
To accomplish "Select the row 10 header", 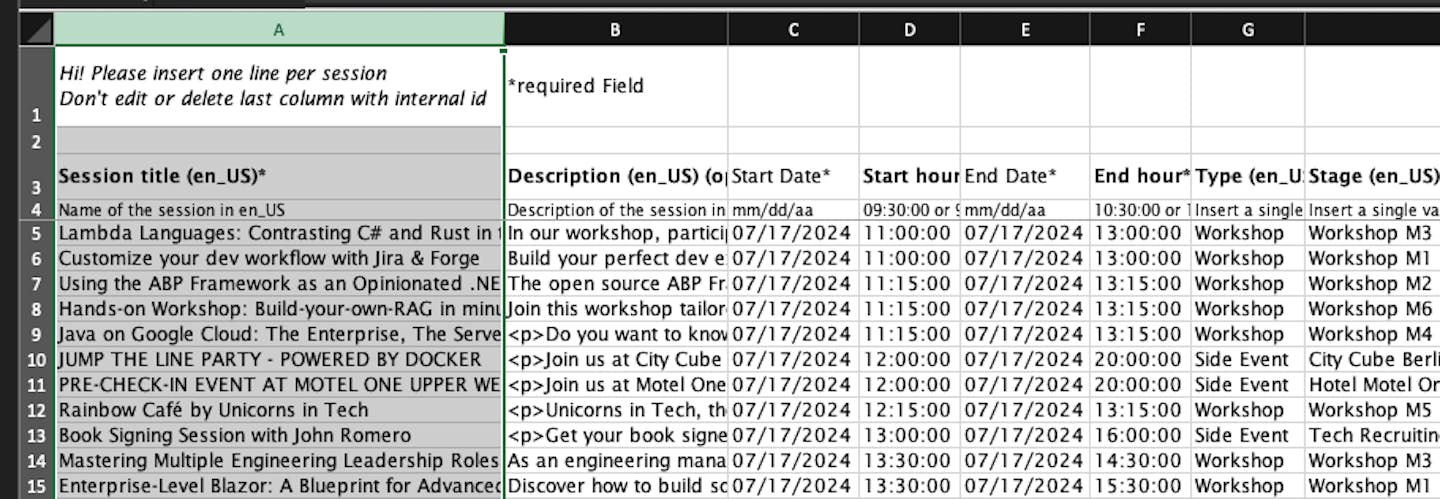I will (x=36, y=360).
